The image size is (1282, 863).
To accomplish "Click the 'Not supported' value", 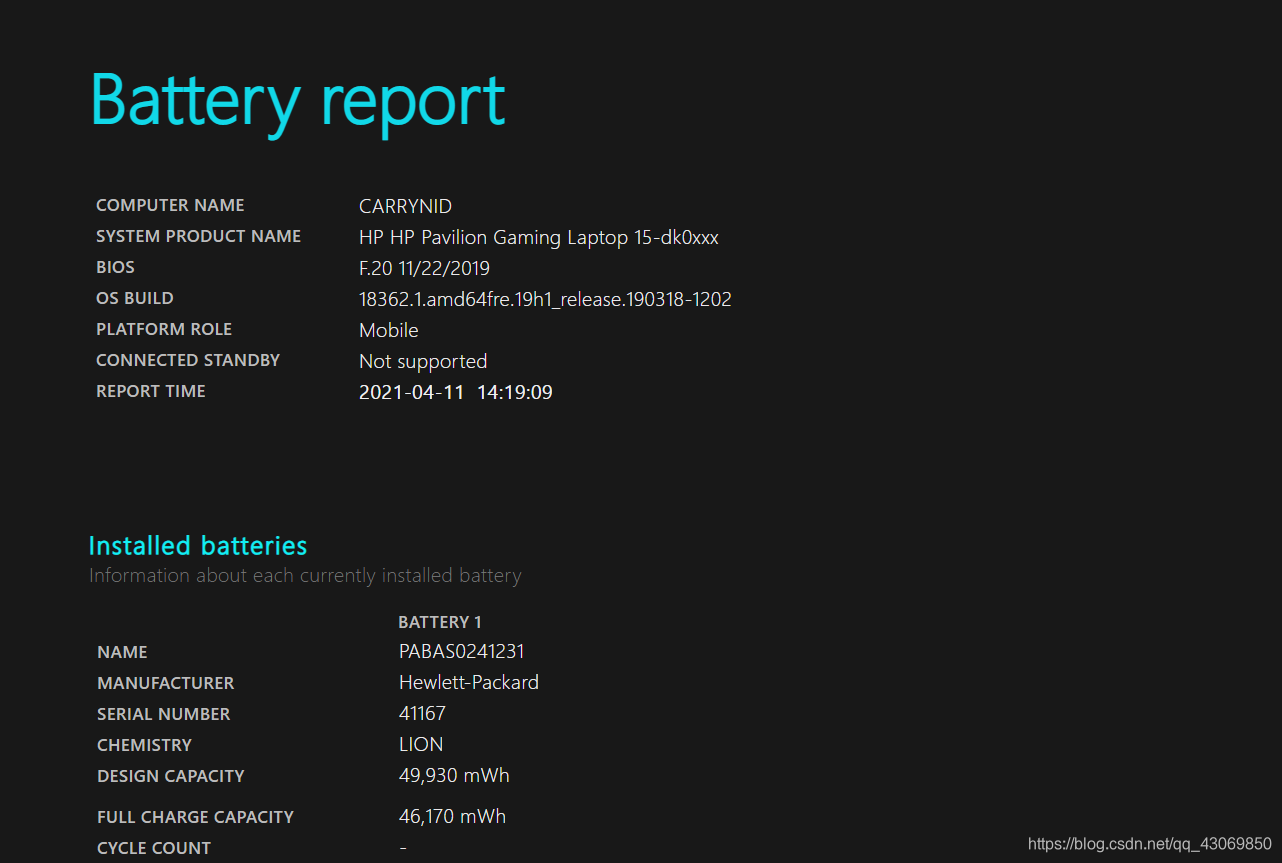I will [x=423, y=361].
